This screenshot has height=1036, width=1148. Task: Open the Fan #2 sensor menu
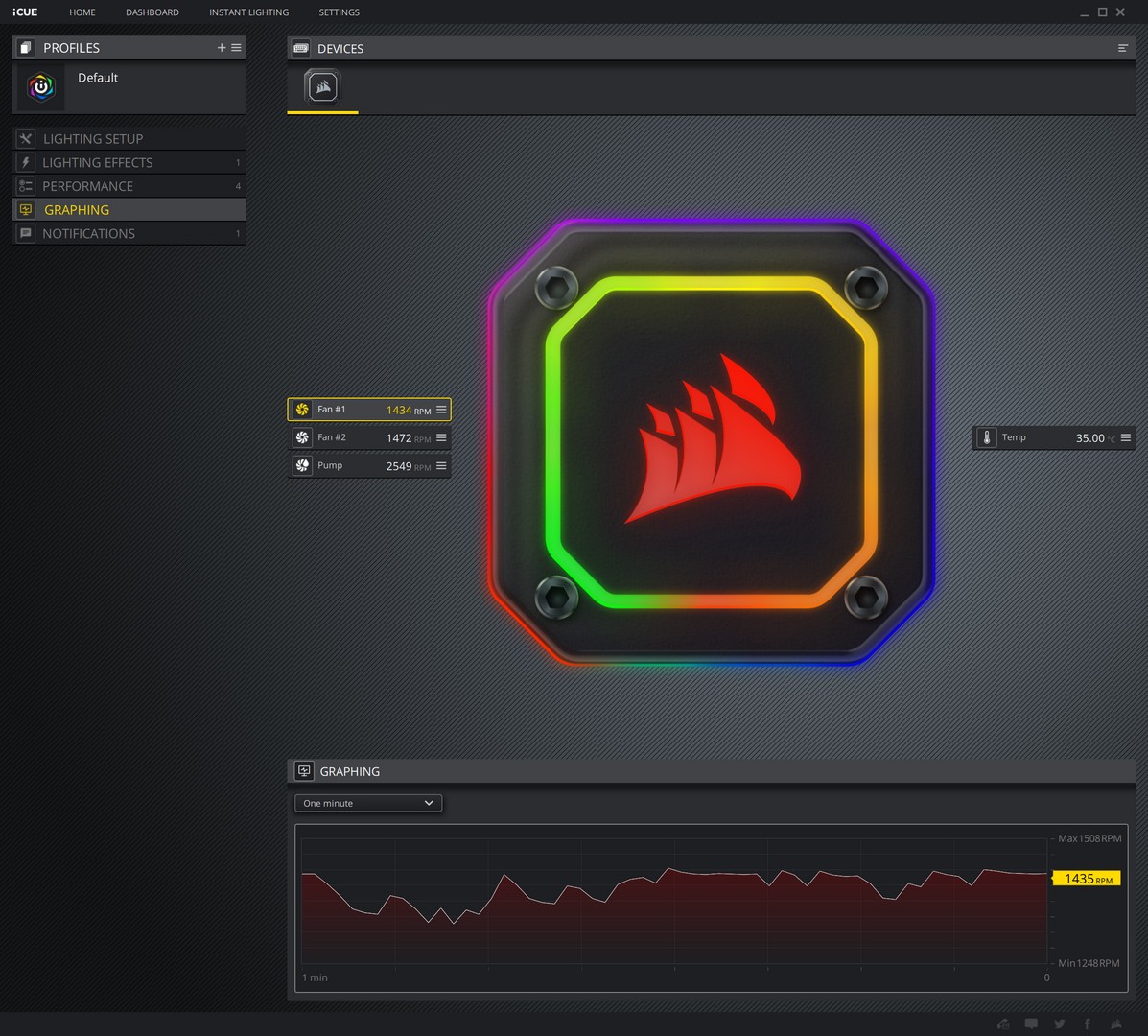[441, 437]
